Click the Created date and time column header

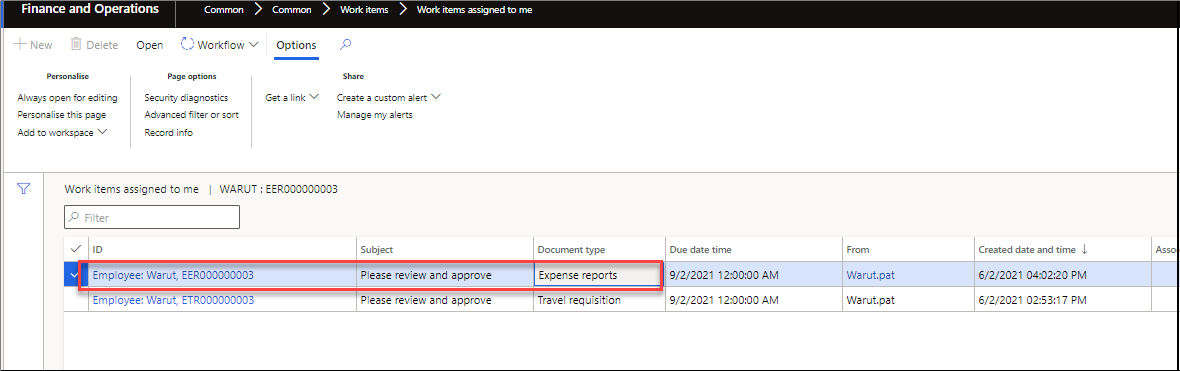pyautogui.click(x=1062, y=249)
